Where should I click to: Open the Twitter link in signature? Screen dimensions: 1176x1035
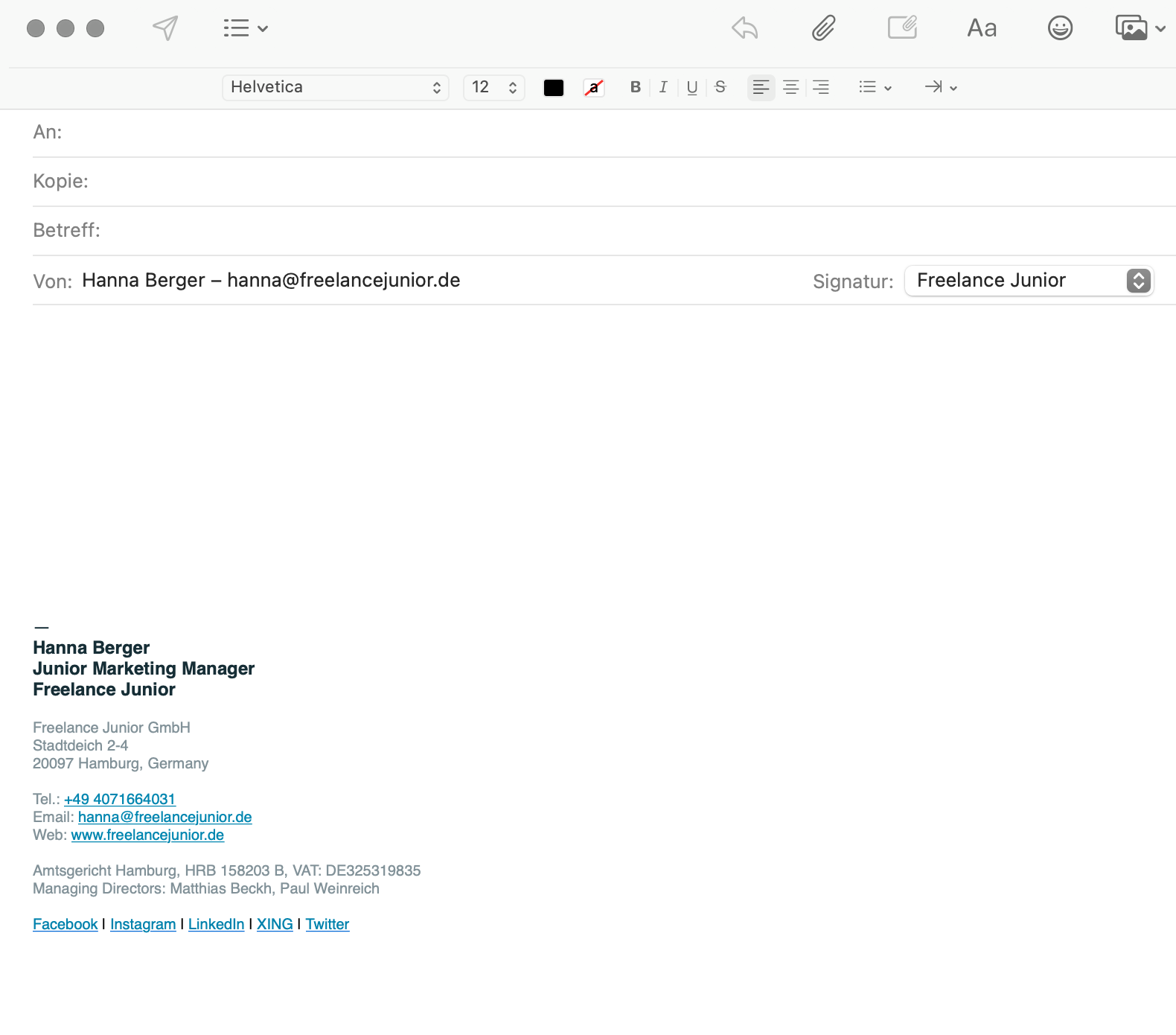[x=327, y=924]
